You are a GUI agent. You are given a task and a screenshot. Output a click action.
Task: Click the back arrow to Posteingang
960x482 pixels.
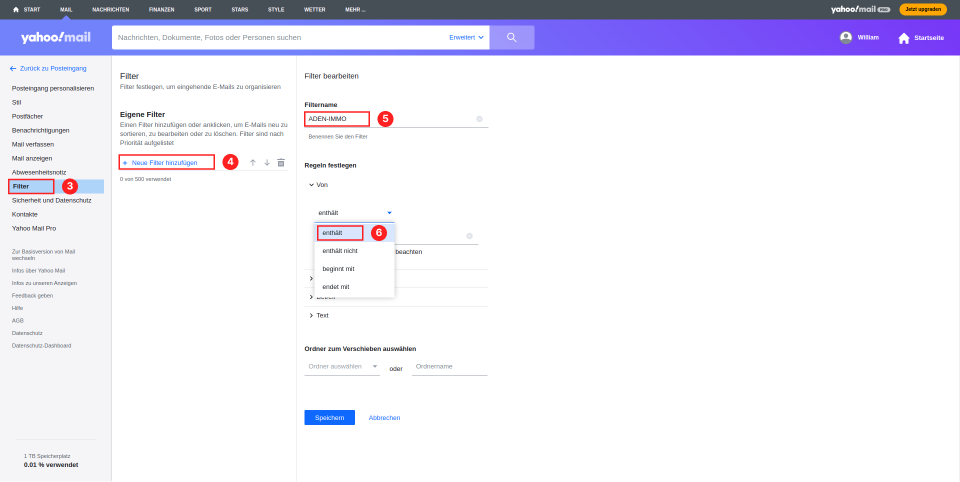click(13, 69)
